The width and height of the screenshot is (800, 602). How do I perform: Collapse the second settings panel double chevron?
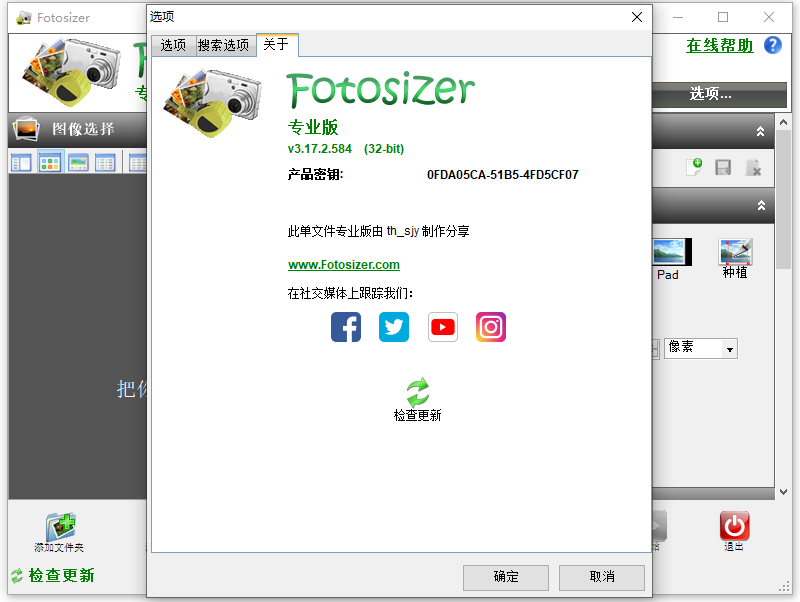761,205
